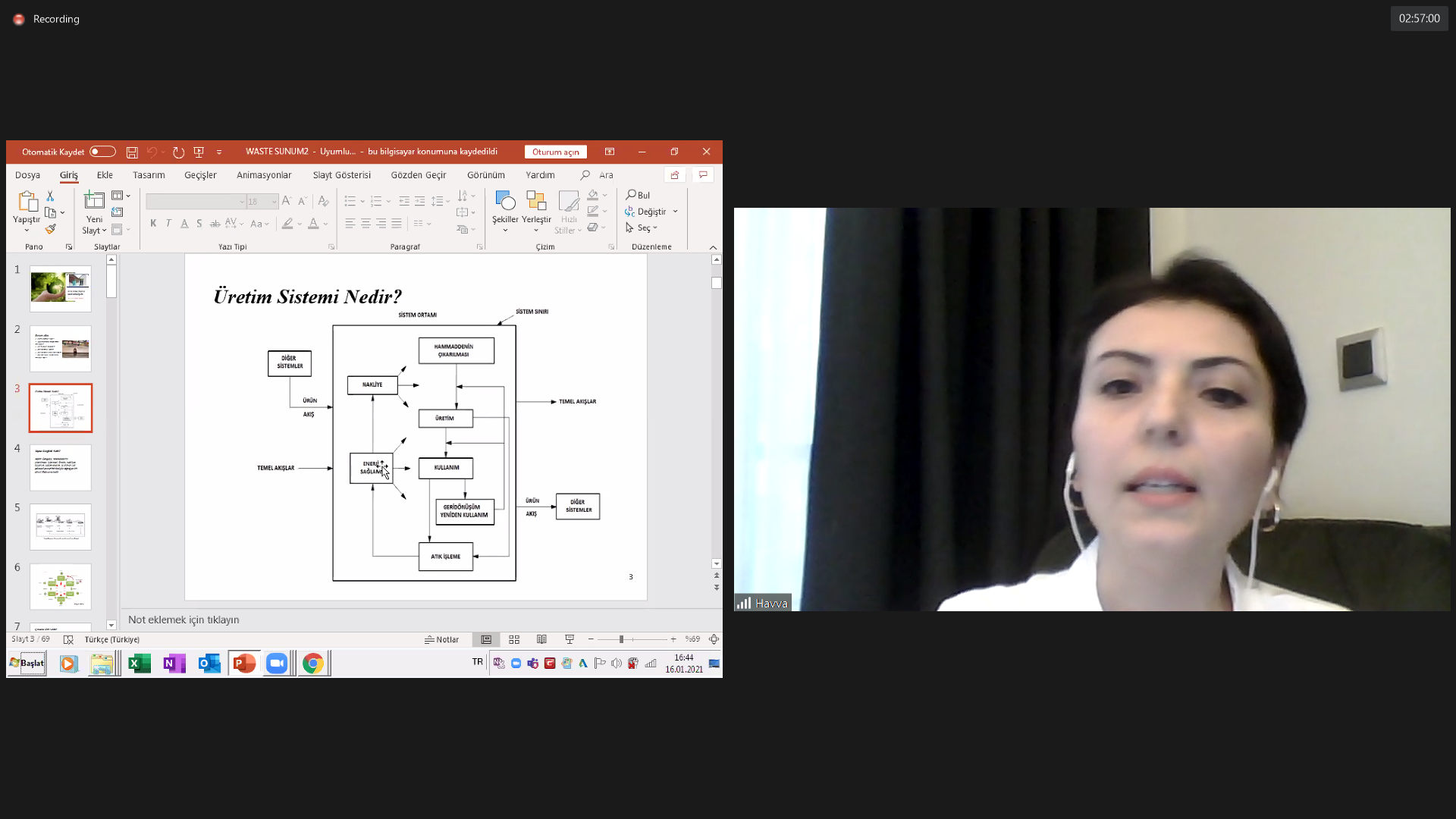The height and width of the screenshot is (819, 1456).
Task: Toggle text shadow S formatting
Action: (x=199, y=224)
